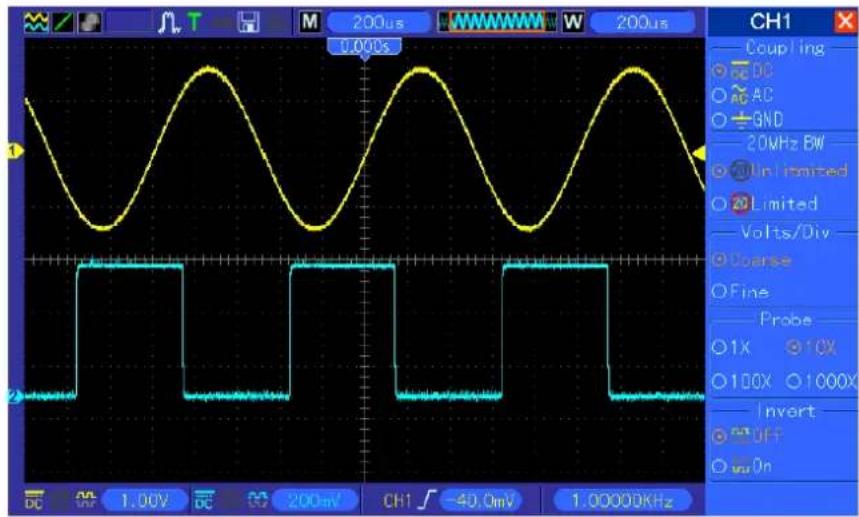The height and width of the screenshot is (517, 859).
Task: Click the 20MHz BW section heading
Action: tap(785, 143)
